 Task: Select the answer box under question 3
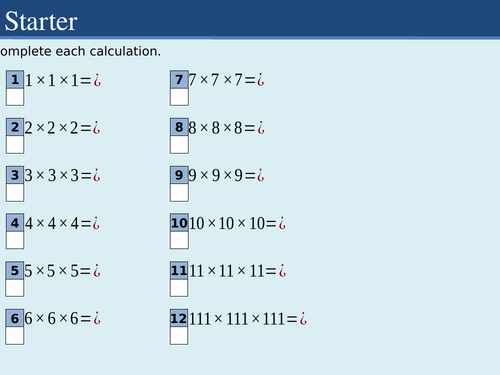tap(15, 193)
